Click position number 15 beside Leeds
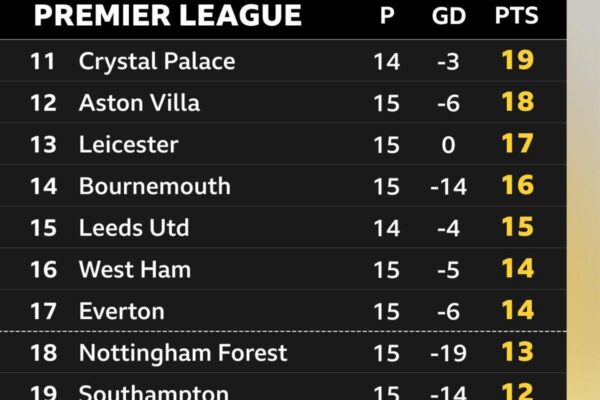 (x=43, y=228)
